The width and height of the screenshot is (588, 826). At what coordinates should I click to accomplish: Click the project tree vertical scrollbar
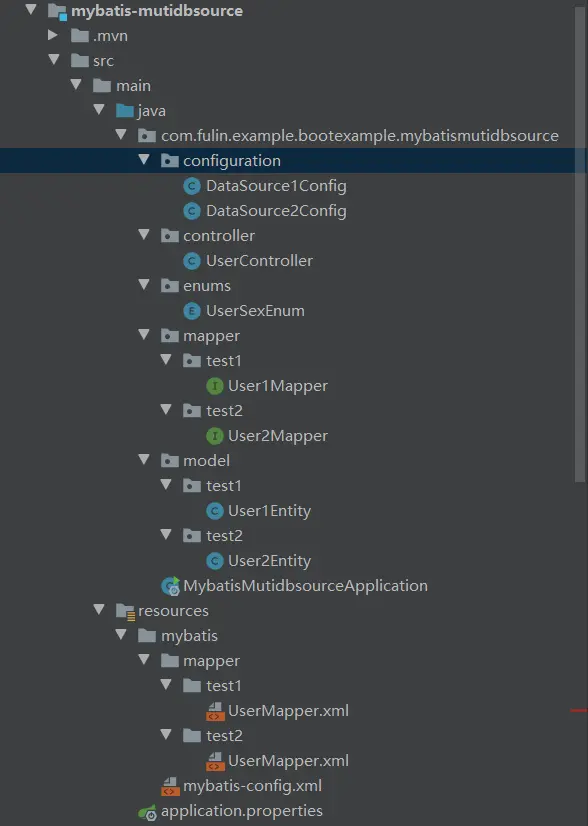point(580,242)
